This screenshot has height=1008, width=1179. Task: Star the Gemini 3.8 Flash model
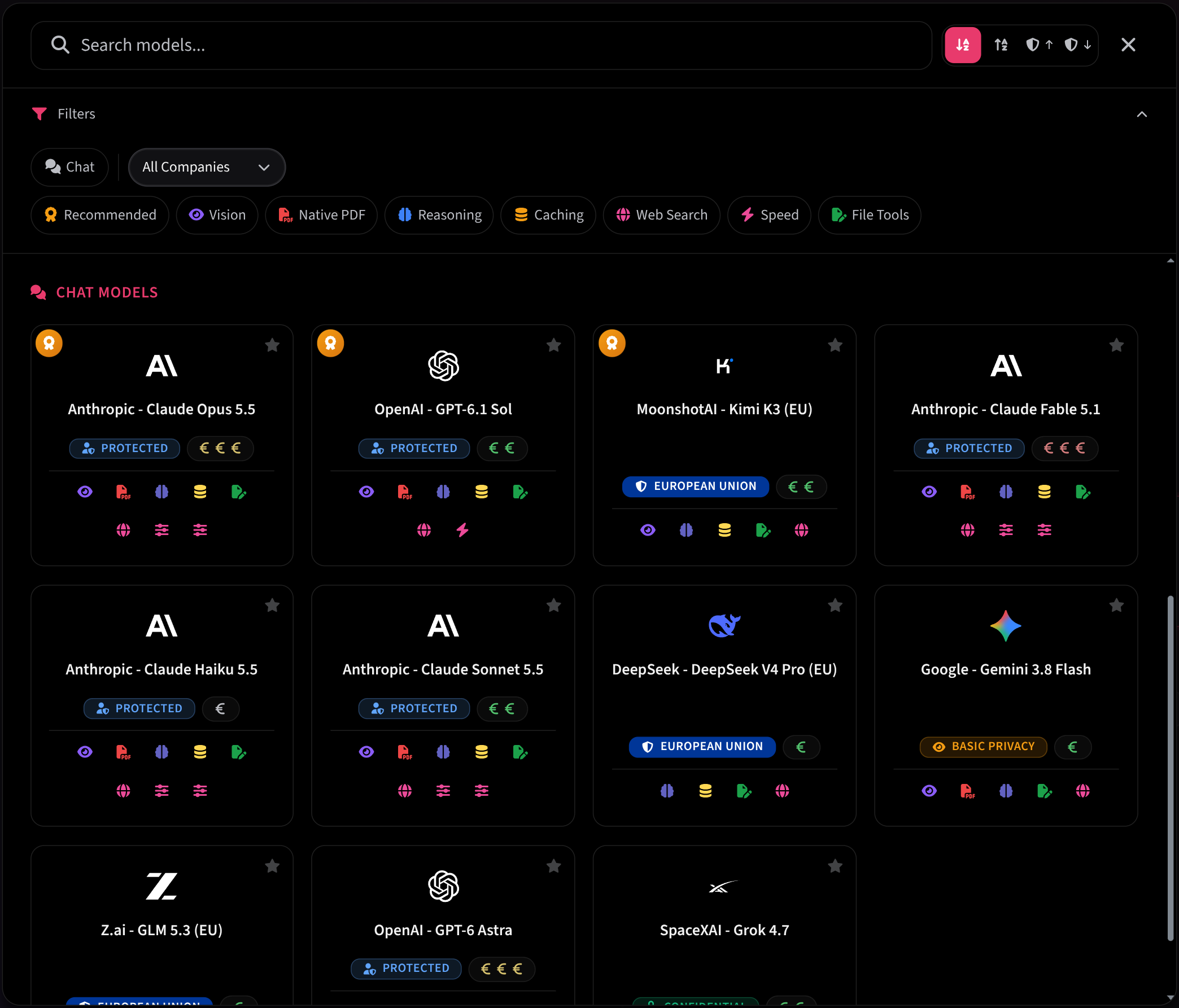(x=1116, y=605)
